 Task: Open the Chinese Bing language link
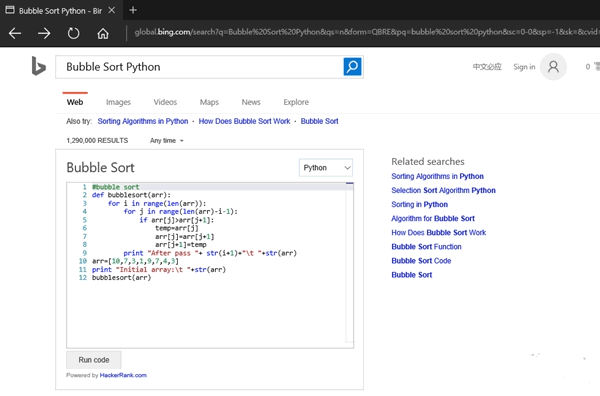tap(487, 67)
